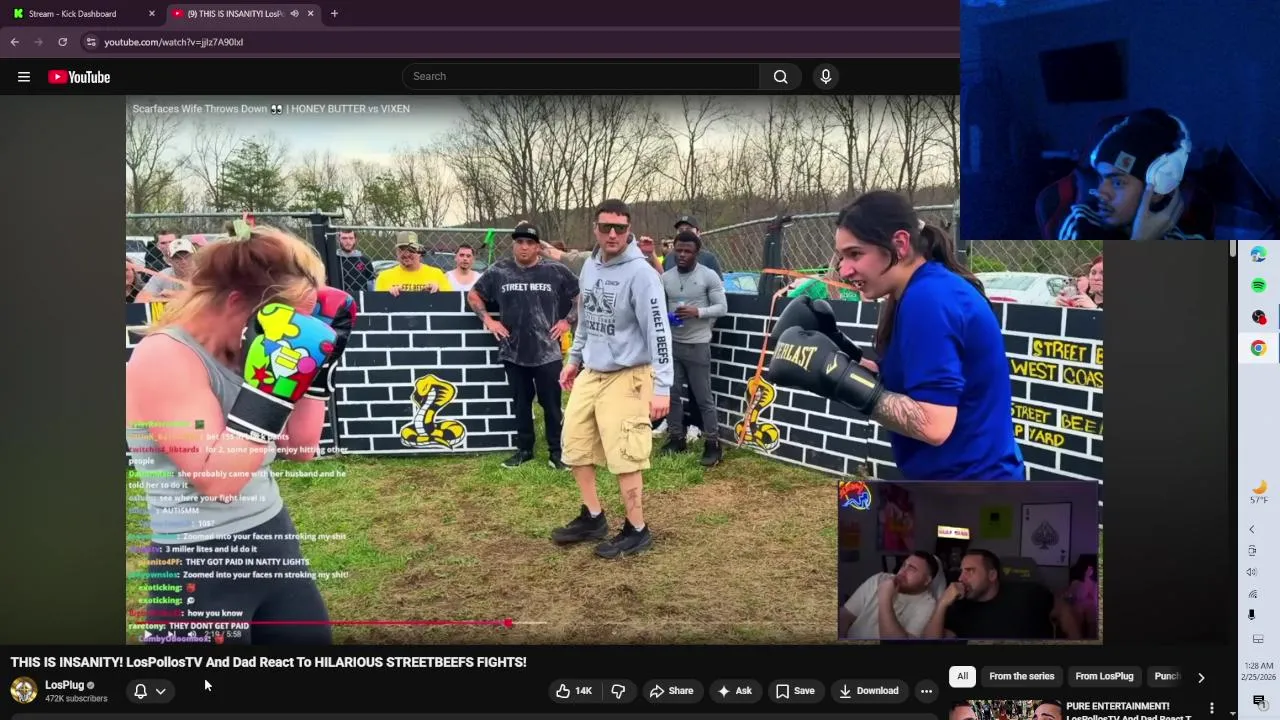1280x720 pixels.
Task: Switch to Stream - Kick Dashboard tab
Action: coord(84,14)
